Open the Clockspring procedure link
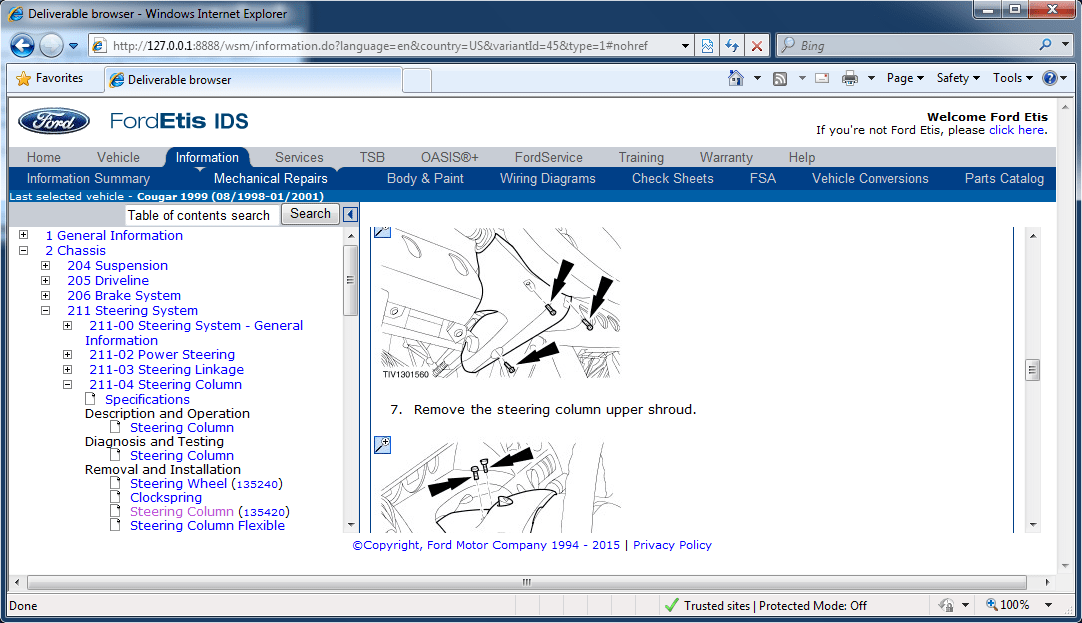 click(x=166, y=497)
